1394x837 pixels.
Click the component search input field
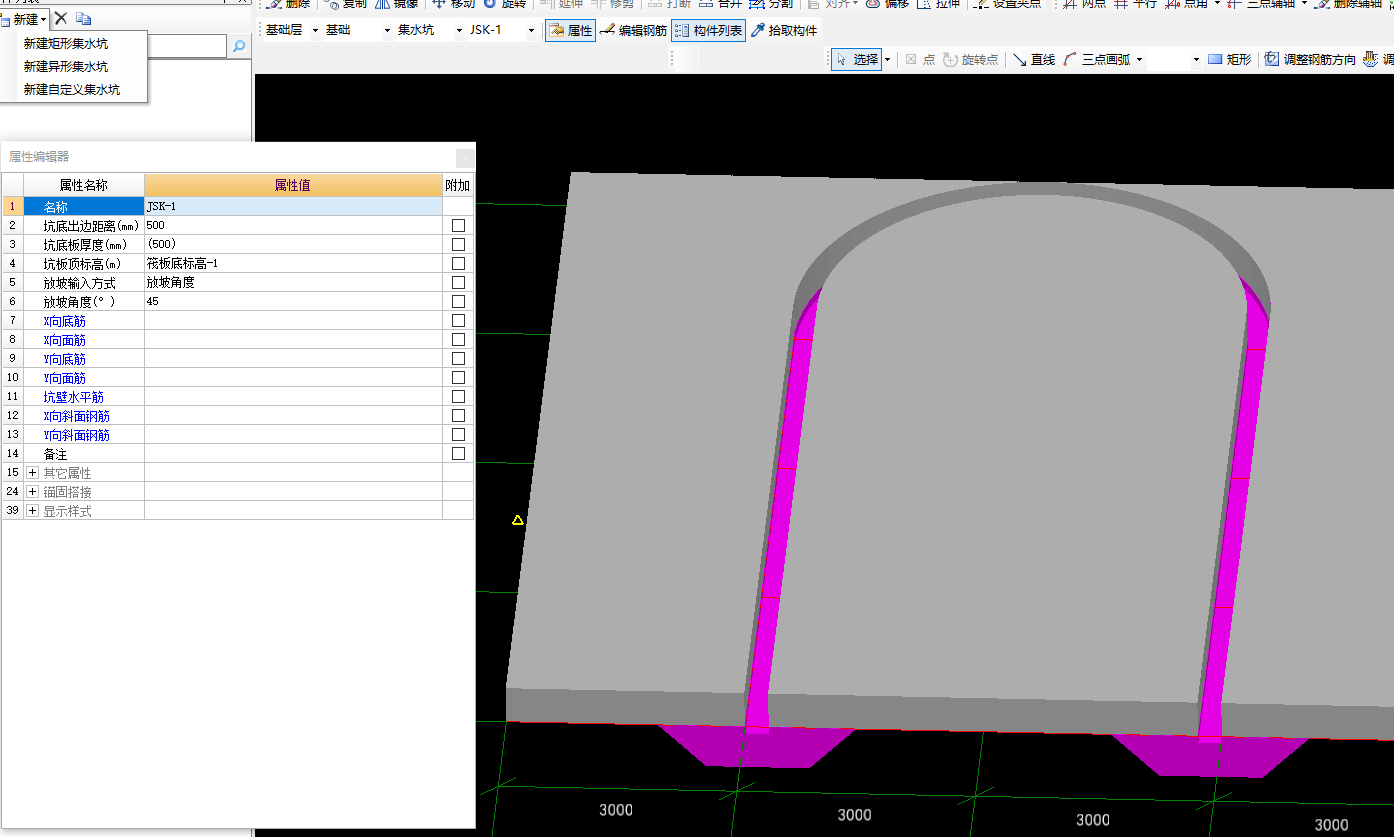point(186,46)
